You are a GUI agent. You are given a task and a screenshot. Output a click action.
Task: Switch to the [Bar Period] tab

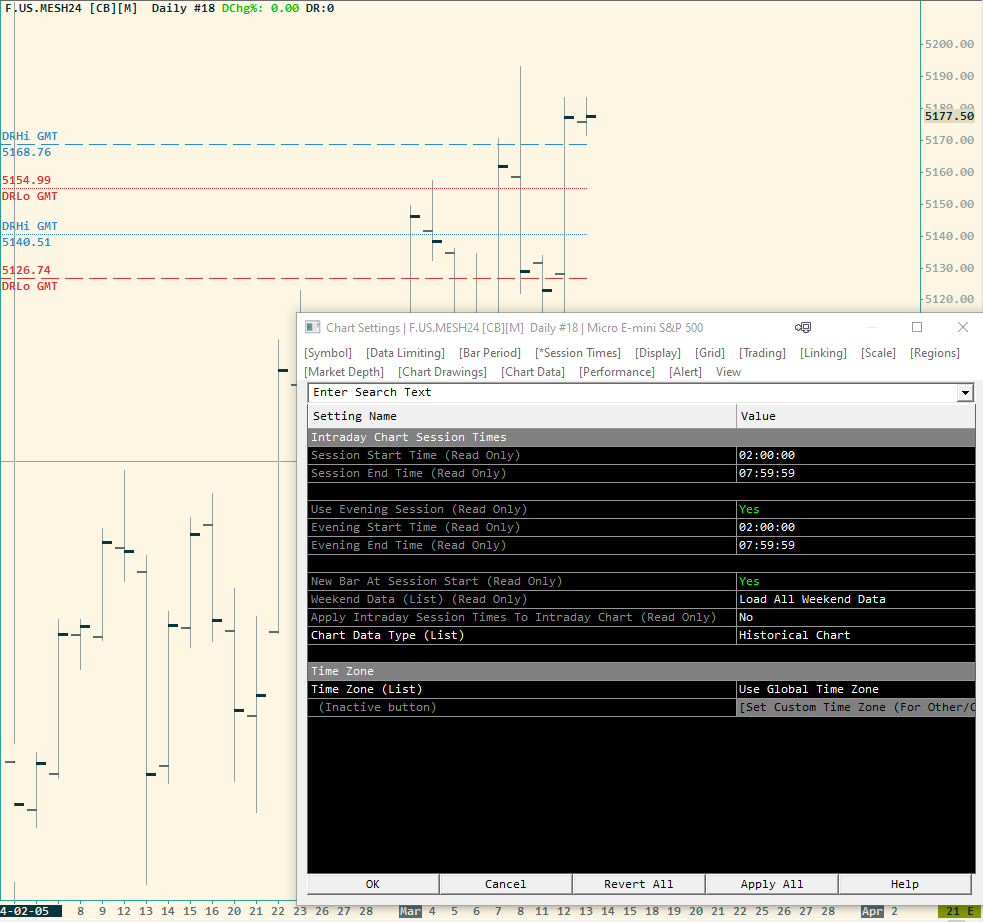[490, 353]
